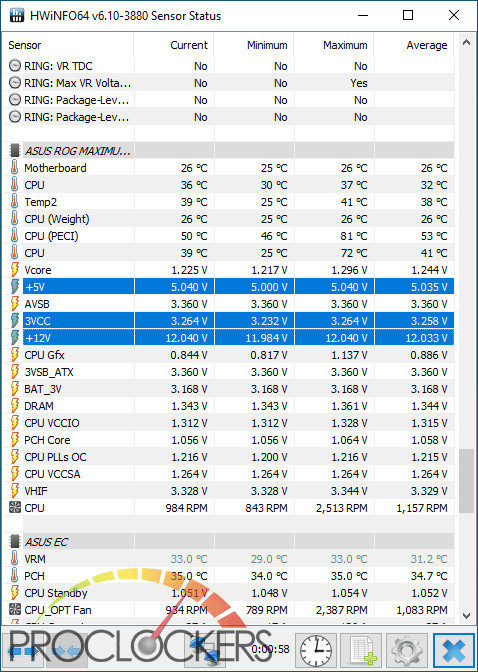The image size is (478, 672).
Task: Click chip icon beside ASUS EC
Action: 15,542
